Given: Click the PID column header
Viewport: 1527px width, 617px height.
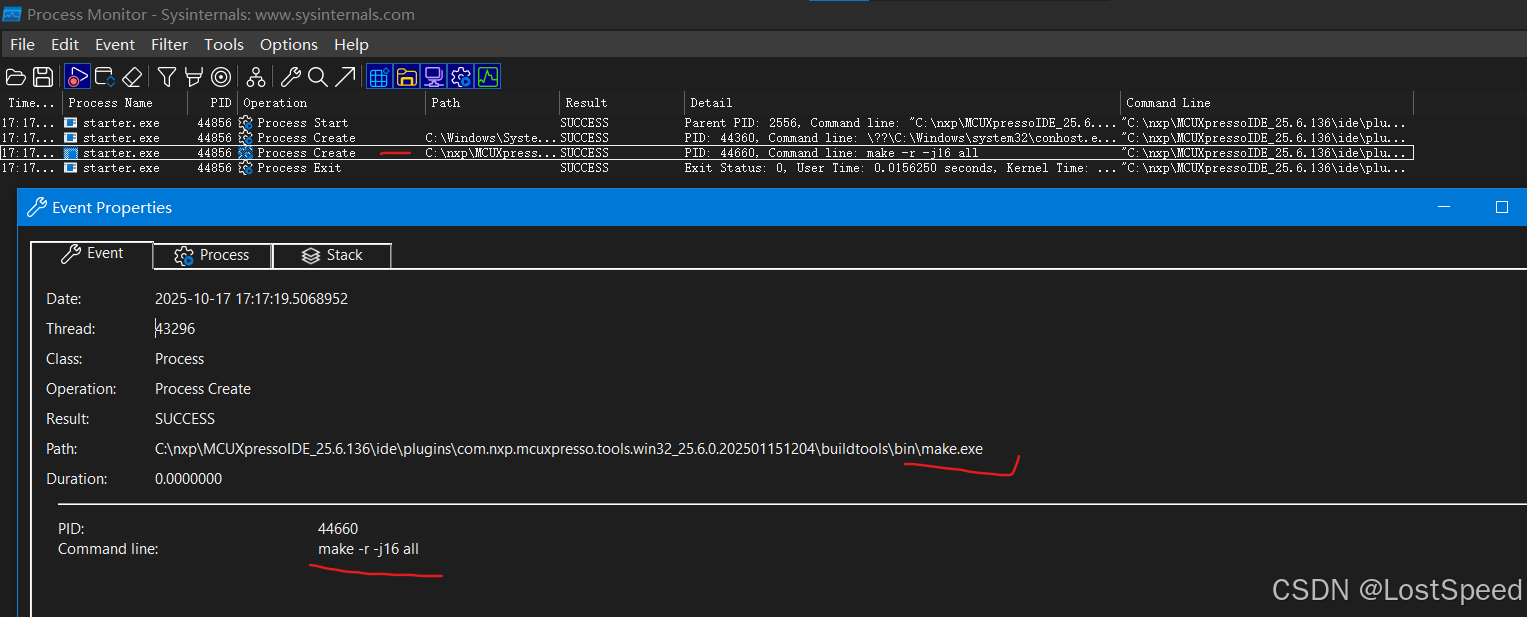Looking at the screenshot, I should point(212,103).
